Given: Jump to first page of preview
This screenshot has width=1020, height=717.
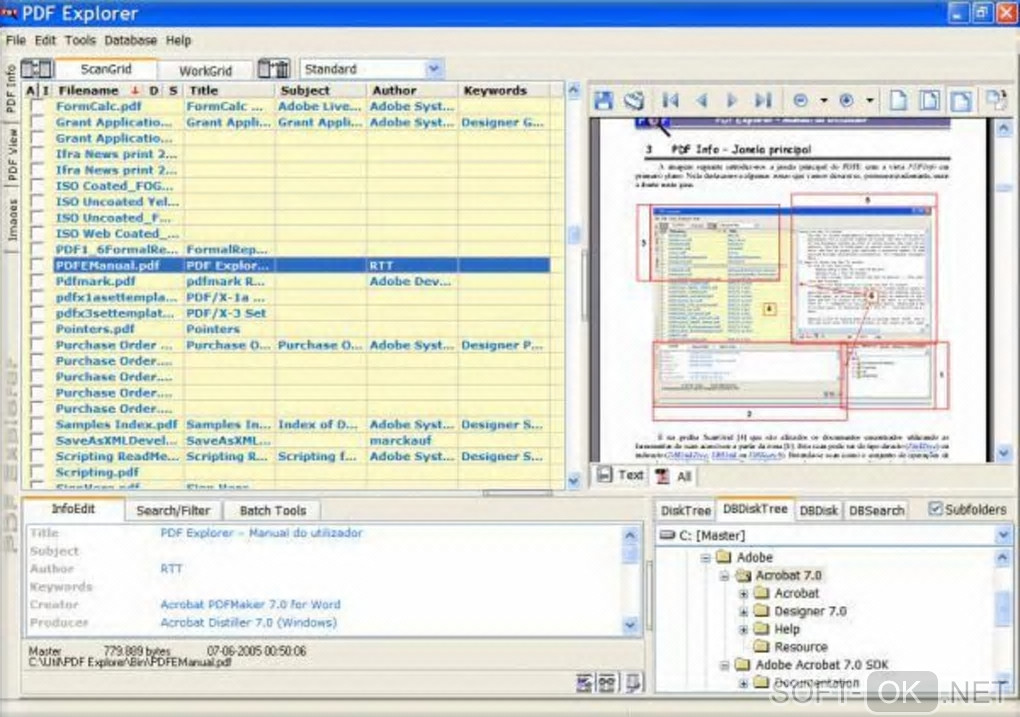Looking at the screenshot, I should coord(670,100).
